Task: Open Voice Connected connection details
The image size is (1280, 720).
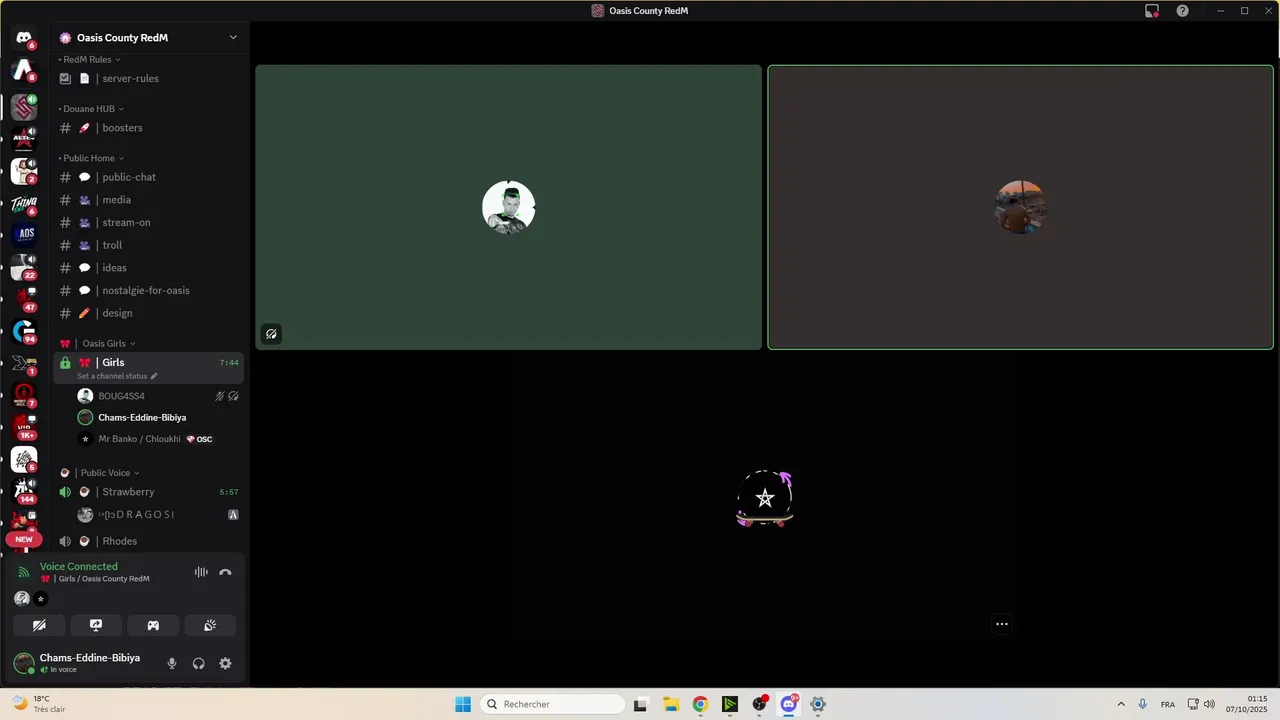Action: (79, 566)
